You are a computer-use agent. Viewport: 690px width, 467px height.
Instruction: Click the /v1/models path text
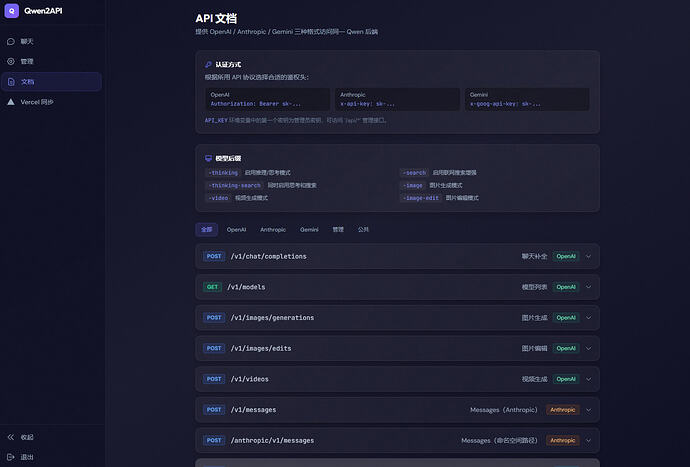point(246,287)
